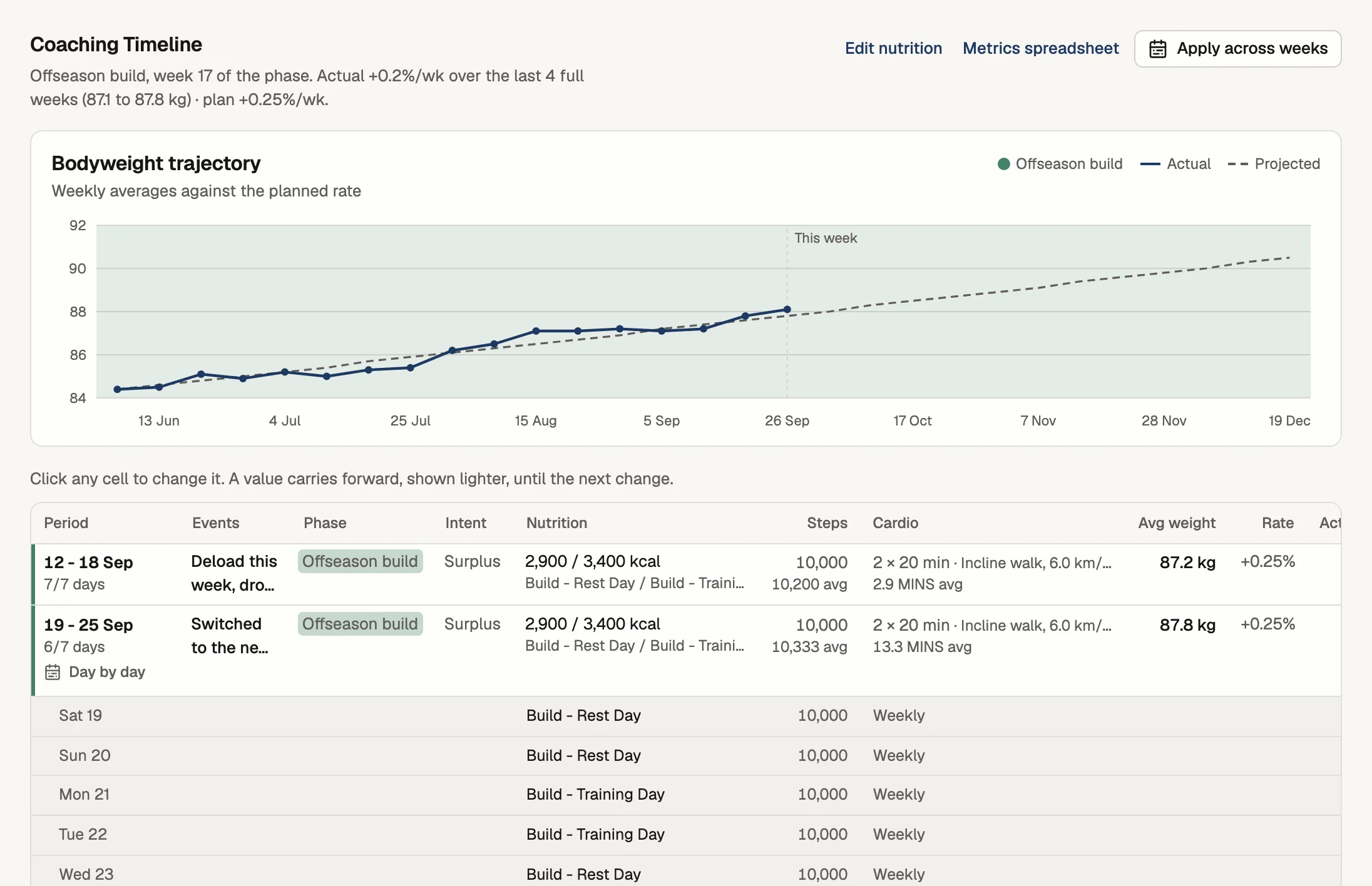The image size is (1372, 886).
Task: Click the cardio cell showing 2.9 MINS avg
Action: click(x=992, y=573)
